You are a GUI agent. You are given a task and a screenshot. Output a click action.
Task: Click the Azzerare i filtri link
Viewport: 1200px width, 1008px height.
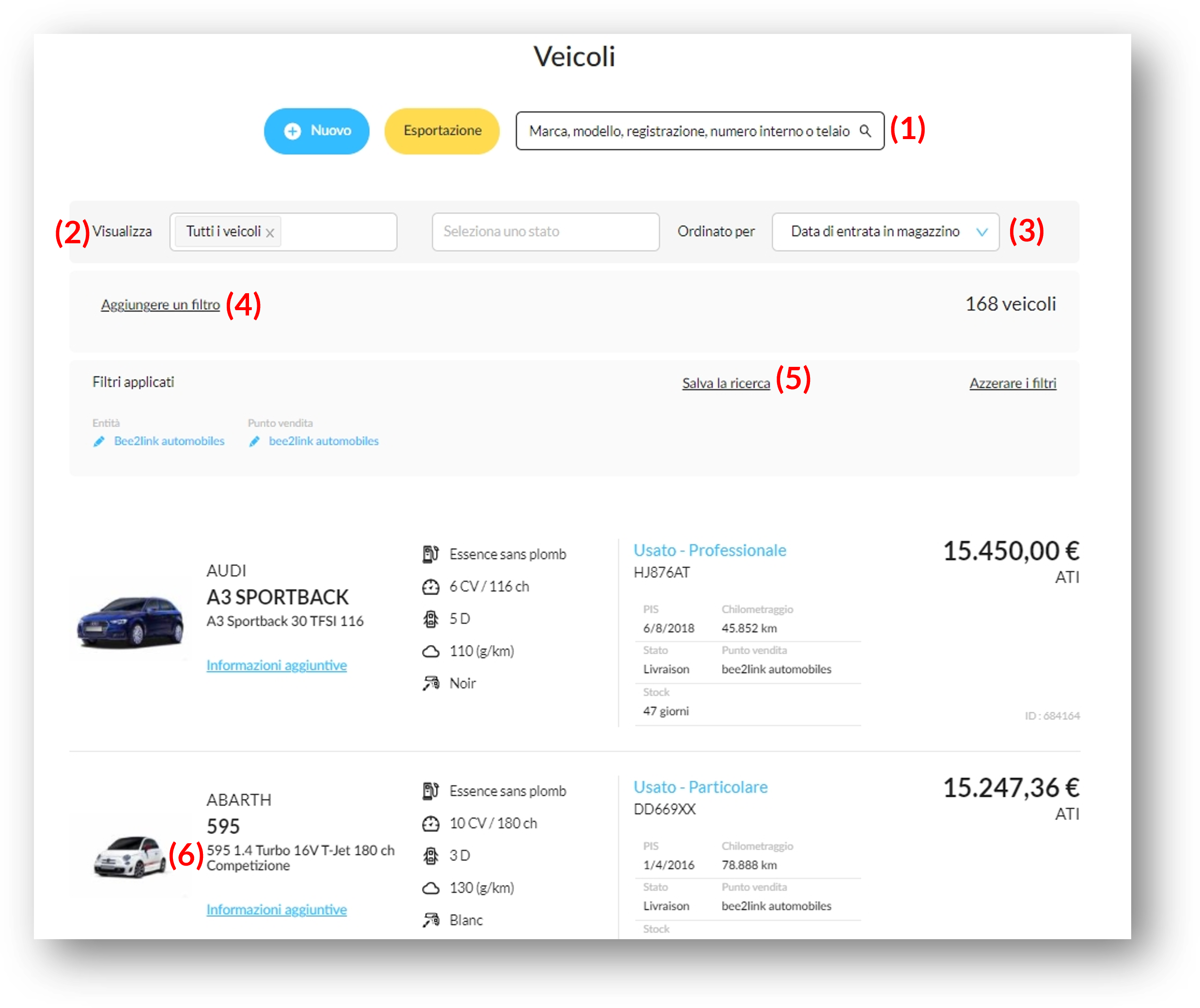[1012, 383]
